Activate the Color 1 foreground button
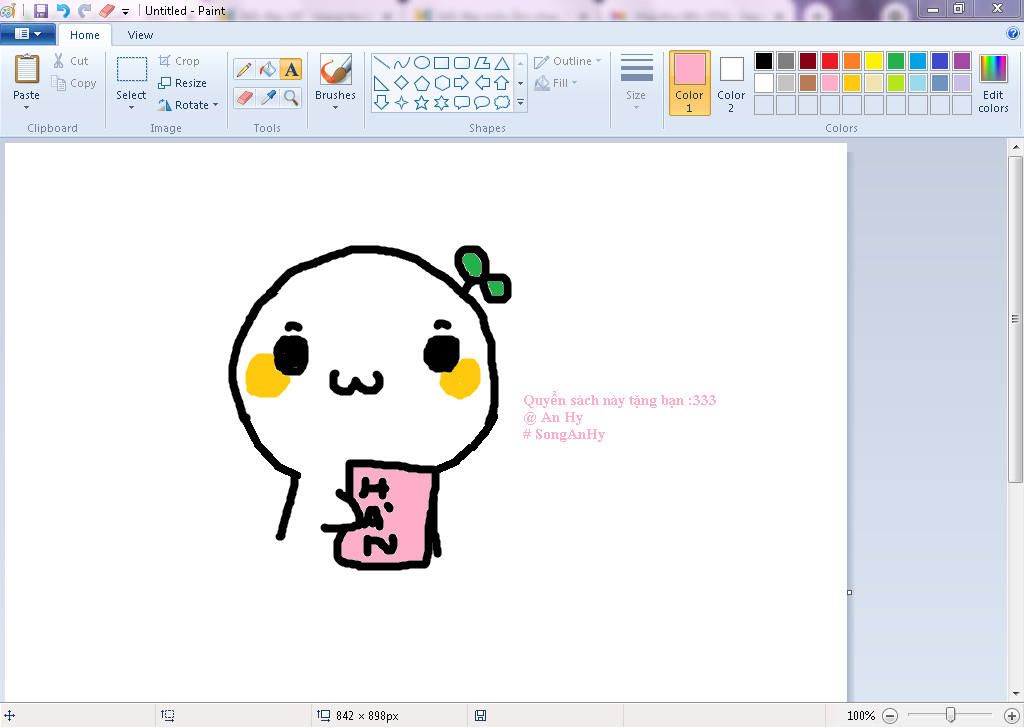 690,83
